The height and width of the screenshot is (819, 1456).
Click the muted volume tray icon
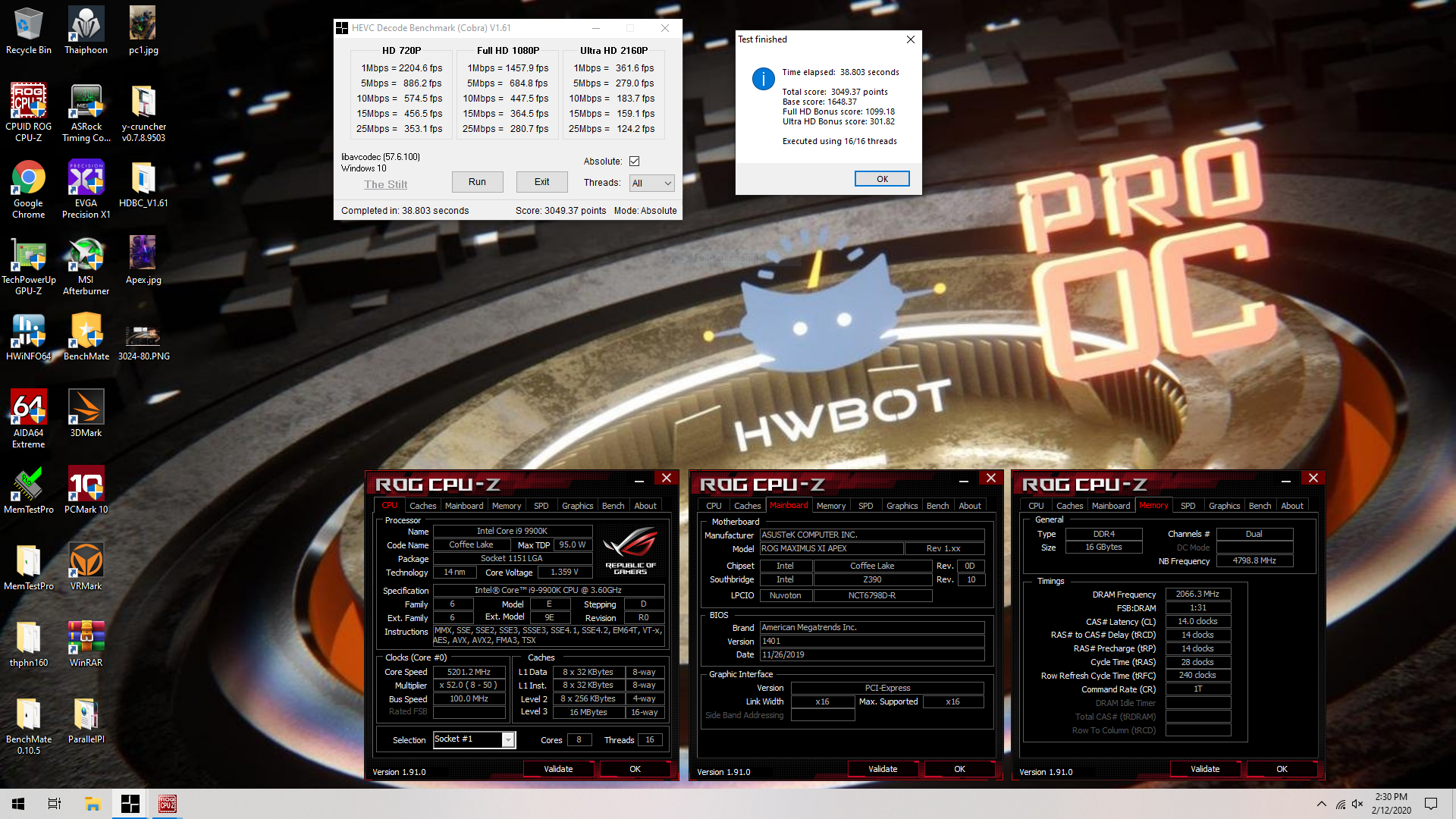(x=1358, y=804)
